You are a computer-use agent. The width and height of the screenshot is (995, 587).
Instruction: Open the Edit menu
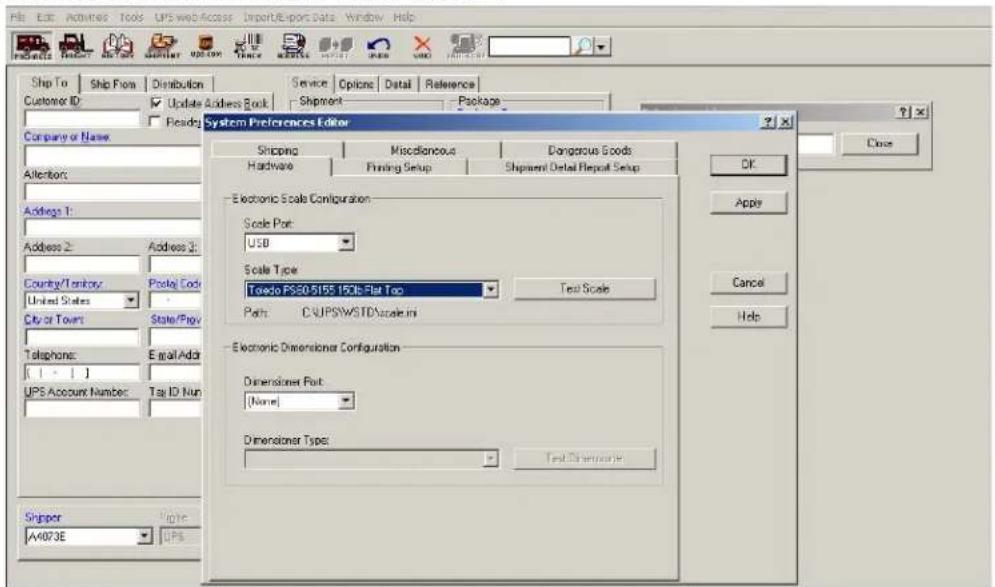tap(46, 17)
